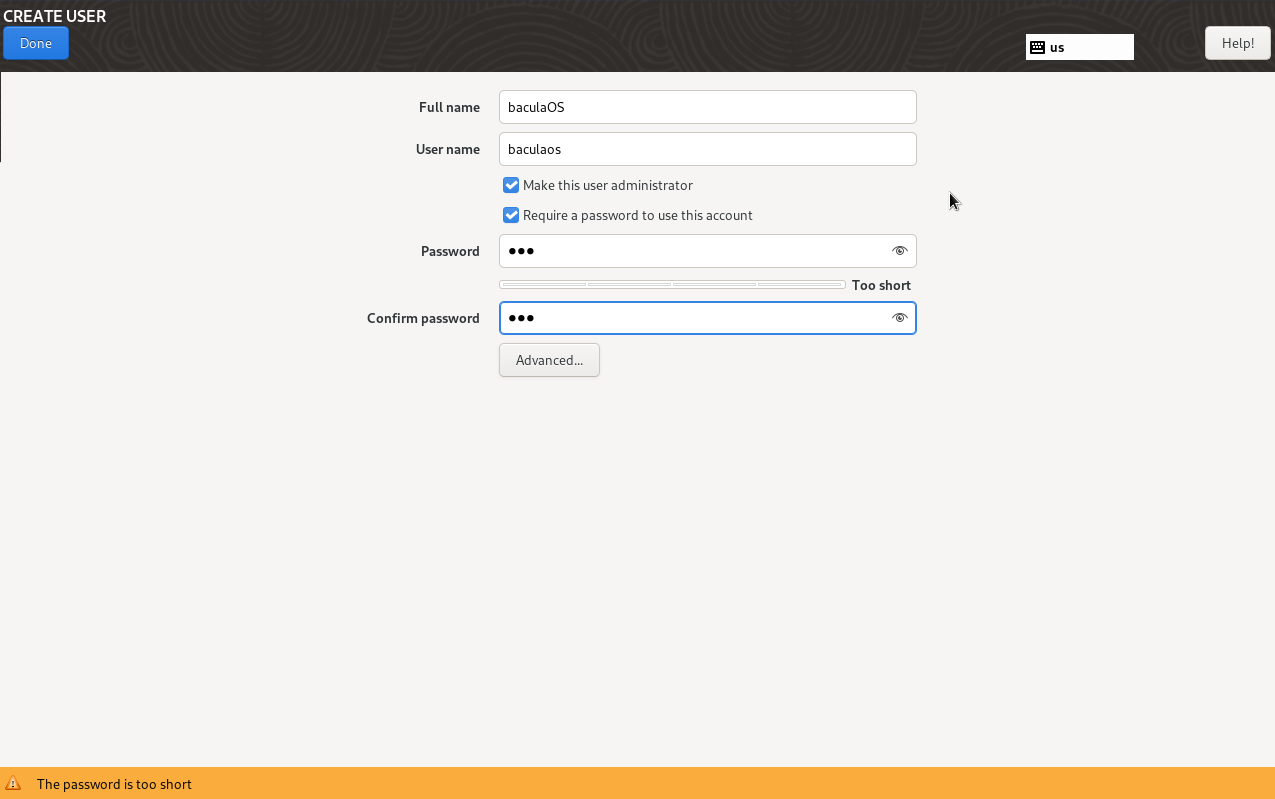Viewport: 1275px width, 799px height.
Task: Click the 'Confirm password' field label
Action: click(423, 318)
